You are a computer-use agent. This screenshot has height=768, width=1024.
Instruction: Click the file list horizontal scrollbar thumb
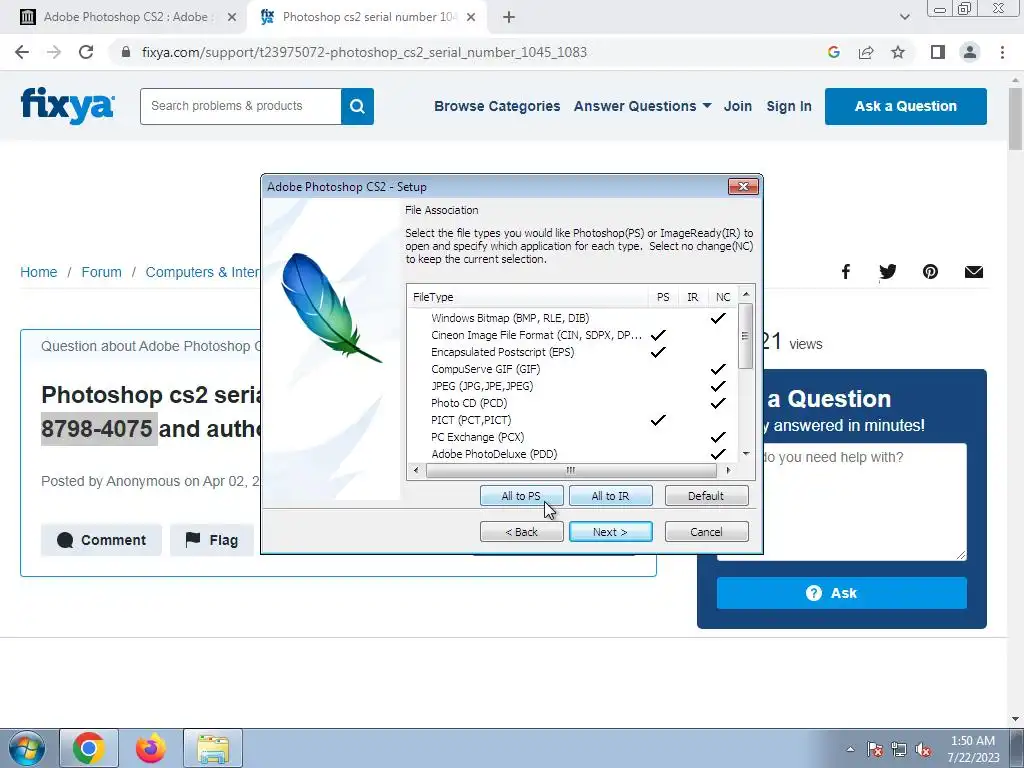click(571, 470)
